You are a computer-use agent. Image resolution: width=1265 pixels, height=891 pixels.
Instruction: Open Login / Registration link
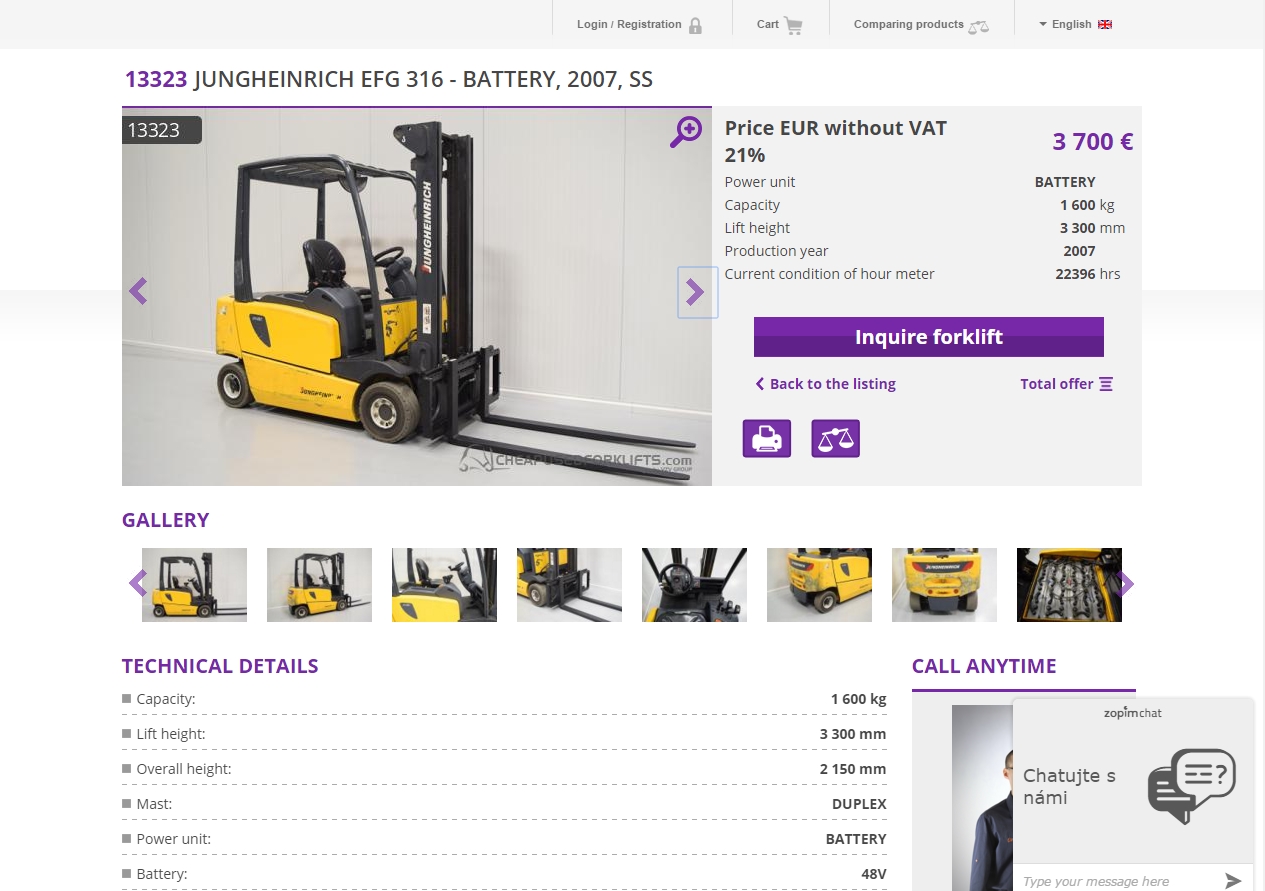639,24
